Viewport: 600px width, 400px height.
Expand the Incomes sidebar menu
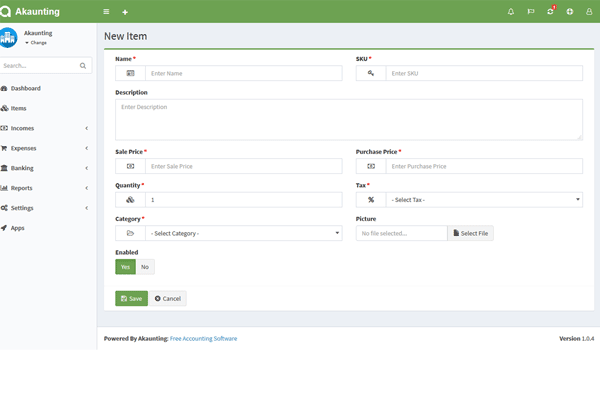[45, 128]
